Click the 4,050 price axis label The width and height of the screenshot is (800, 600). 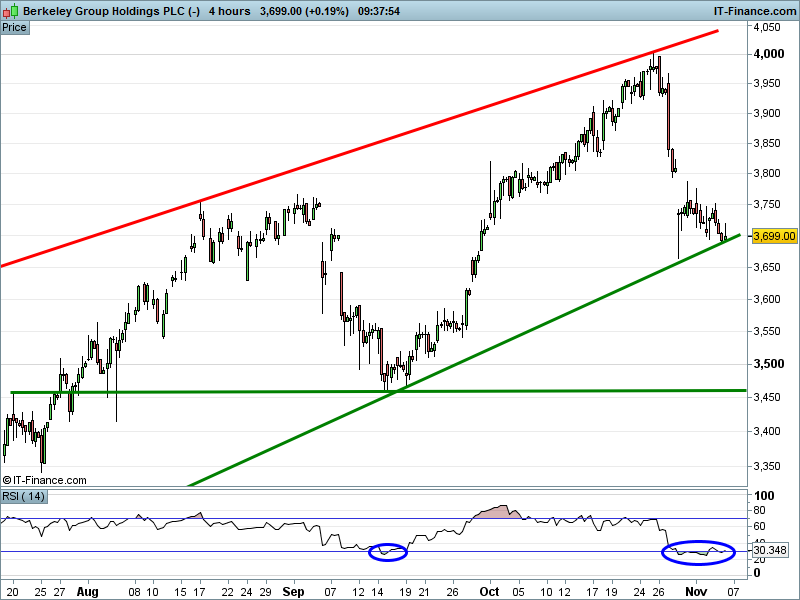[767, 27]
